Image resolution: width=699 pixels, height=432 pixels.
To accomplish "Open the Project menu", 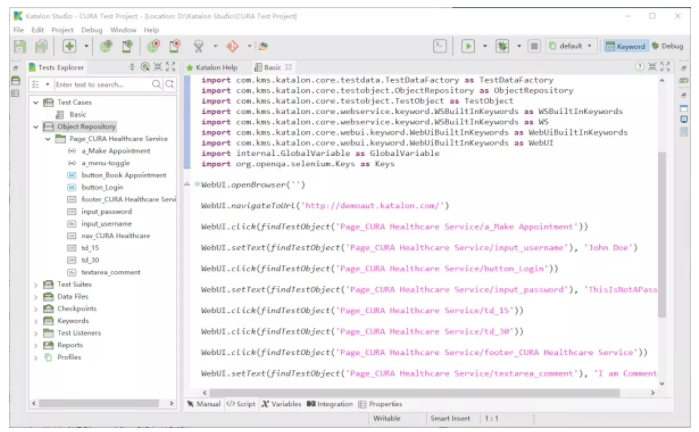I will 62,30.
